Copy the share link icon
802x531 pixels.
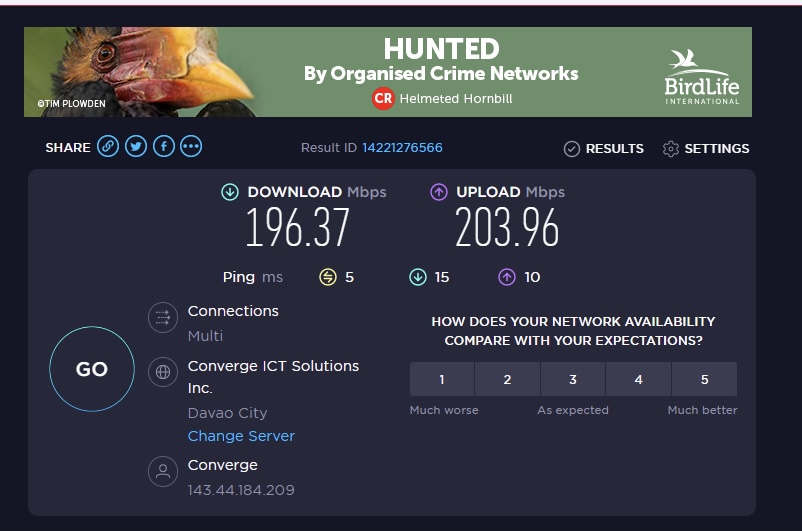(x=108, y=147)
